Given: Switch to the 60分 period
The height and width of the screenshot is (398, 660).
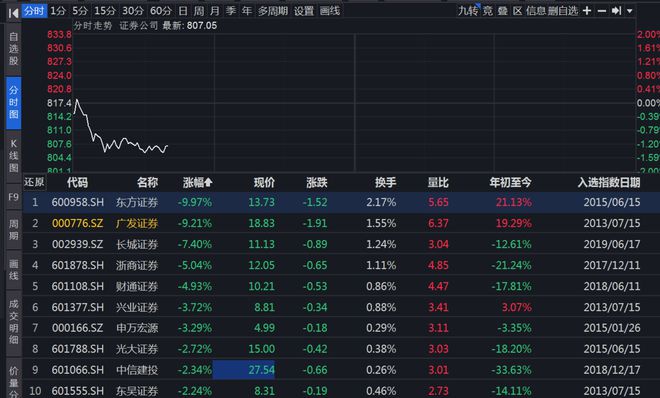Looking at the screenshot, I should 161,11.
